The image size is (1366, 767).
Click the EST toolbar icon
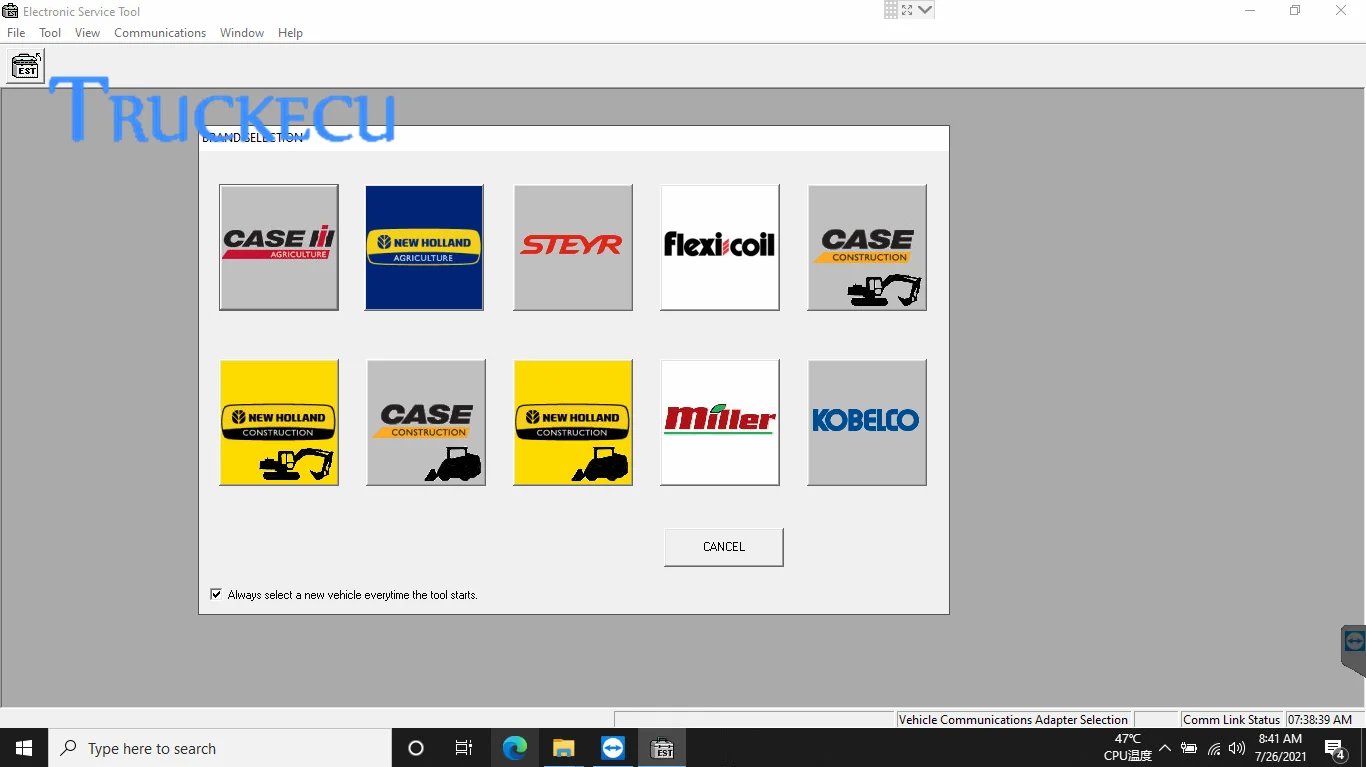coord(26,67)
